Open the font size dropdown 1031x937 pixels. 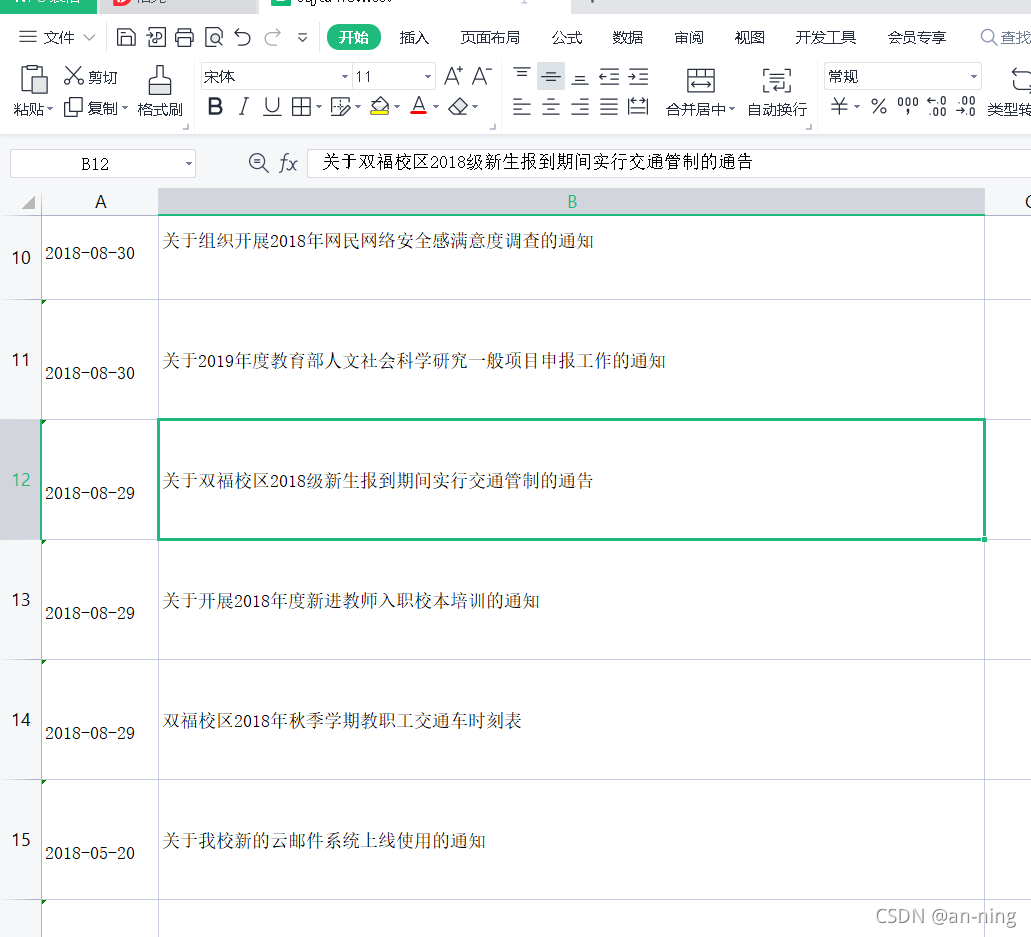(428, 77)
